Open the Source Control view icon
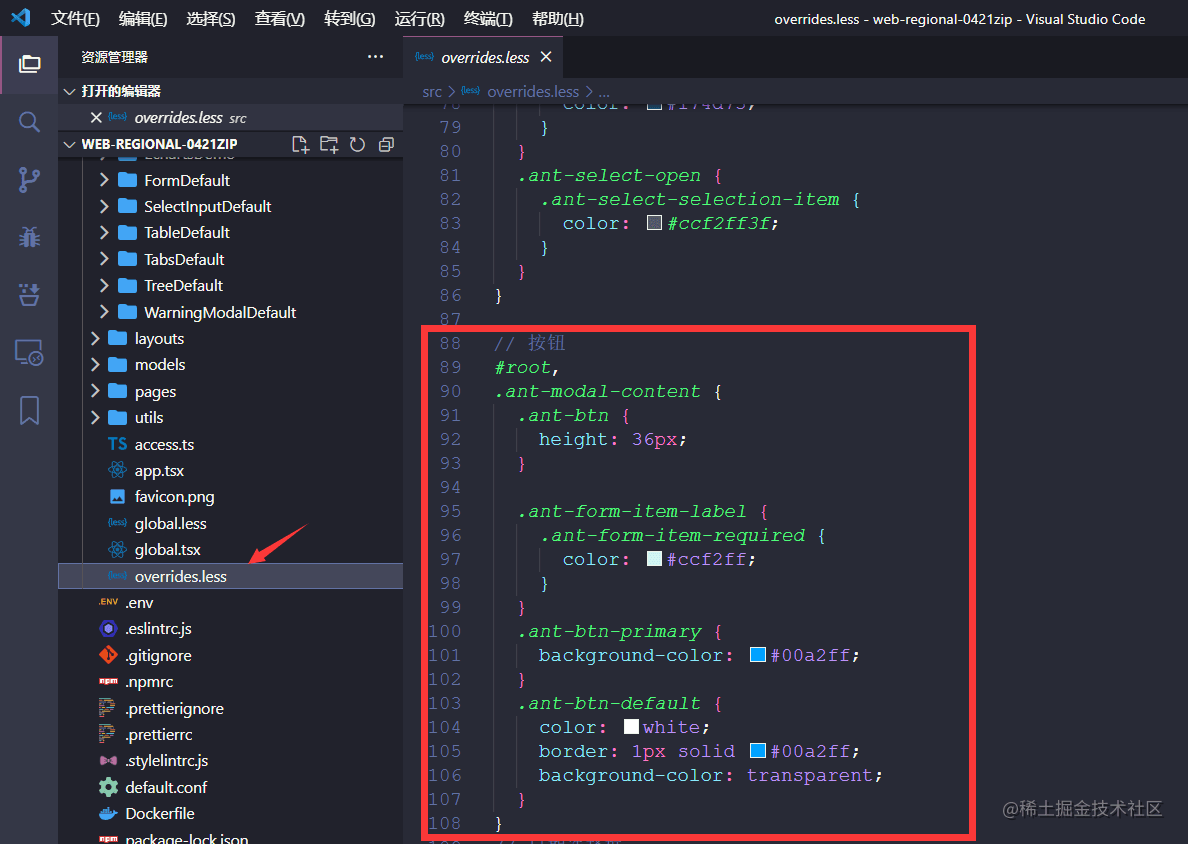This screenshot has height=844, width=1188. (29, 180)
